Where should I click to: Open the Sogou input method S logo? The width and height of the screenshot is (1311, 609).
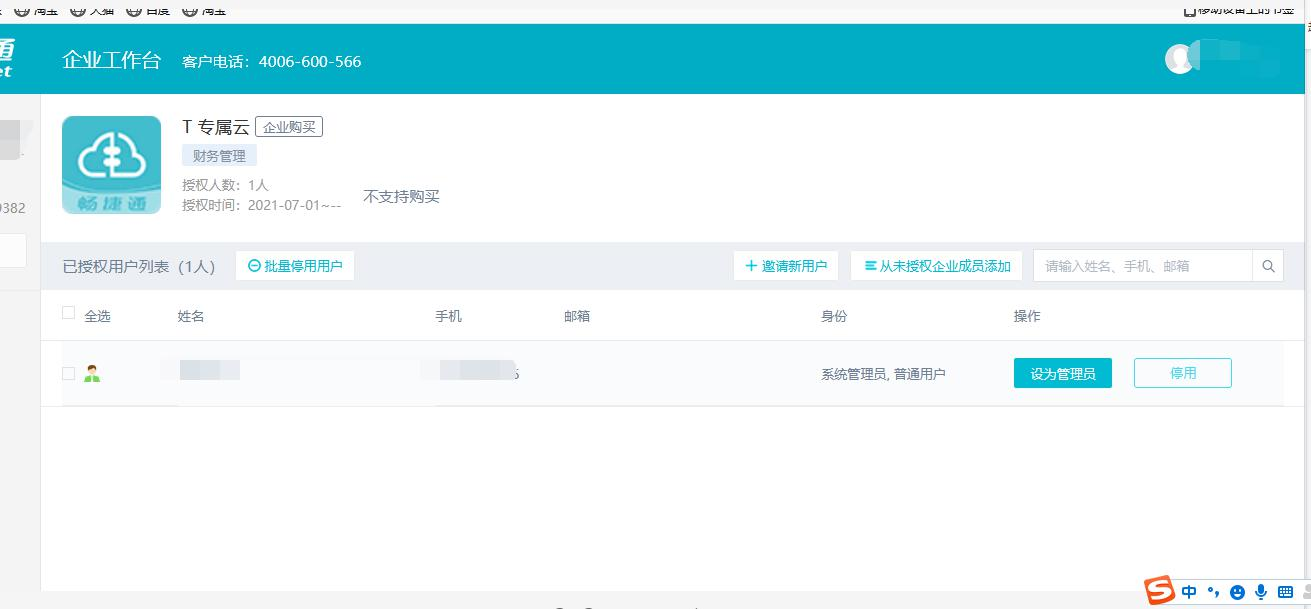pyautogui.click(x=1160, y=591)
